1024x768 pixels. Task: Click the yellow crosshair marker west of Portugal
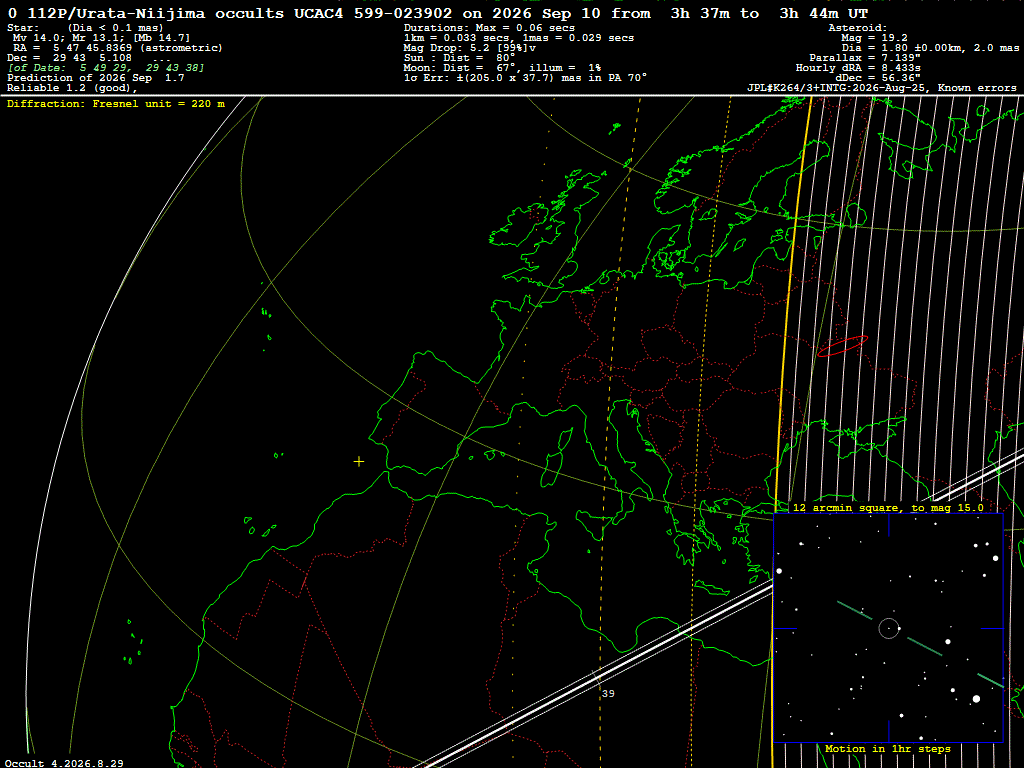(x=359, y=462)
